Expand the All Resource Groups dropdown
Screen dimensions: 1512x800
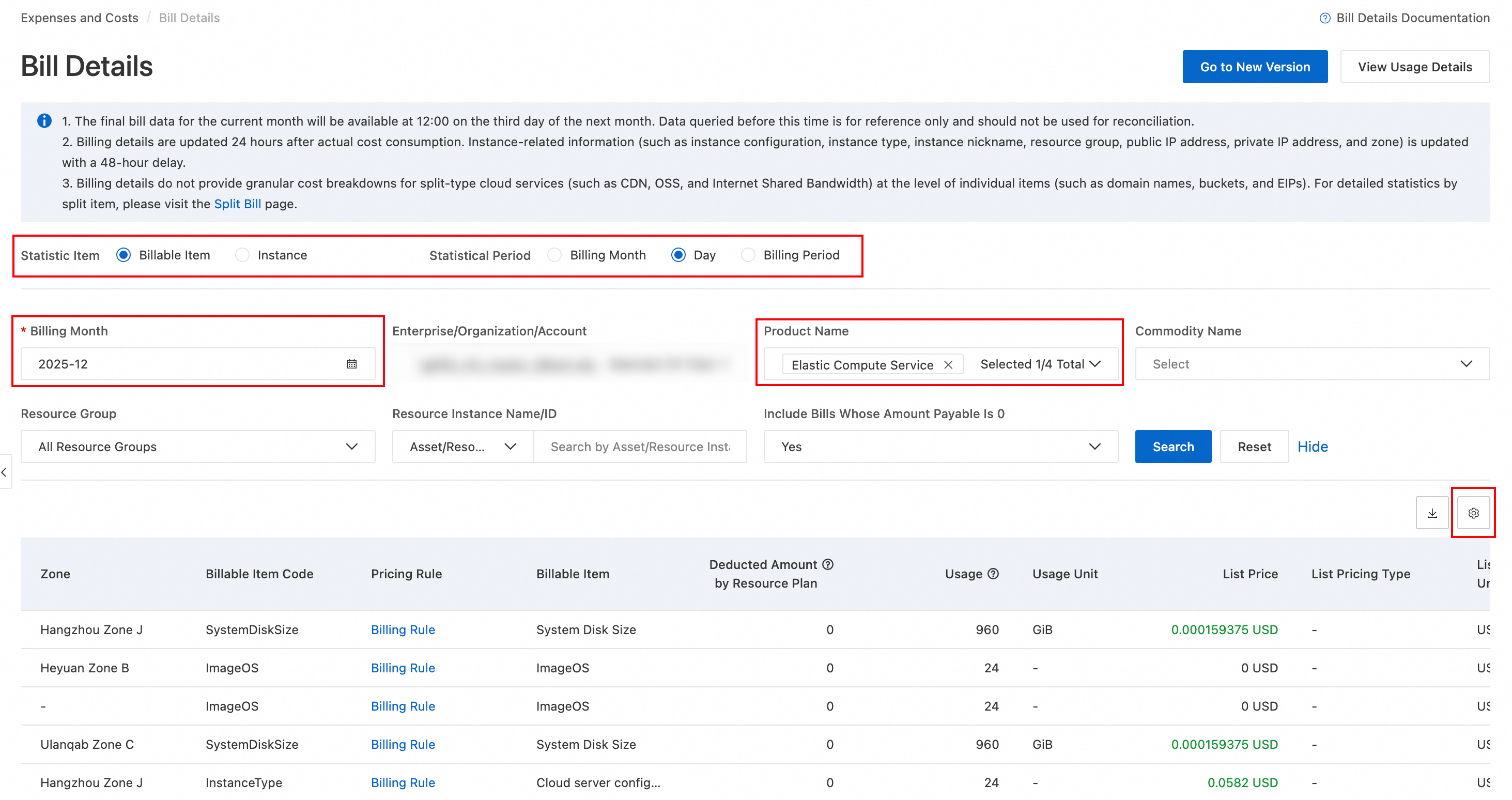pyautogui.click(x=198, y=447)
